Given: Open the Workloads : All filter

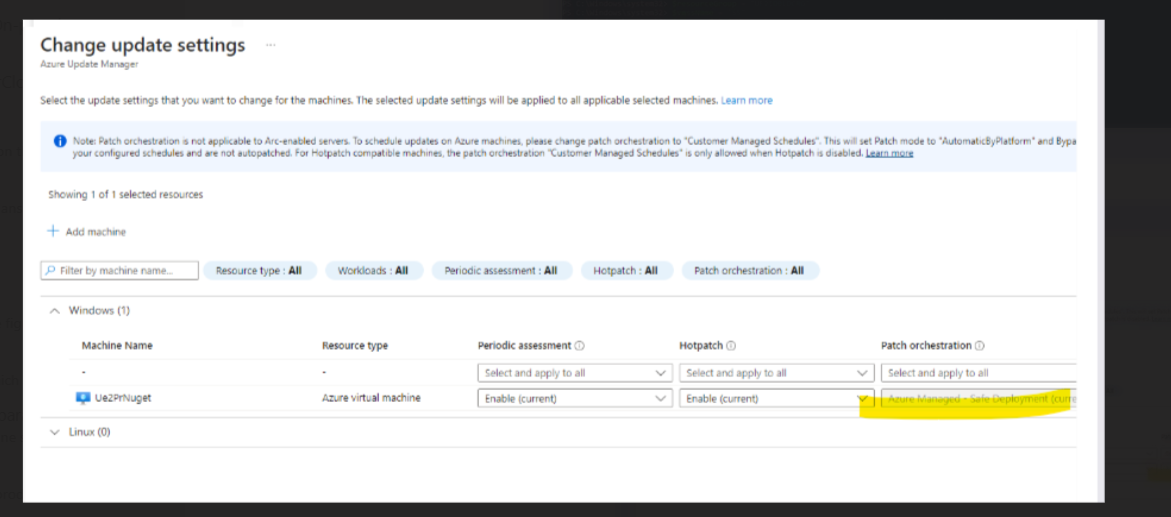Looking at the screenshot, I should coord(373,270).
